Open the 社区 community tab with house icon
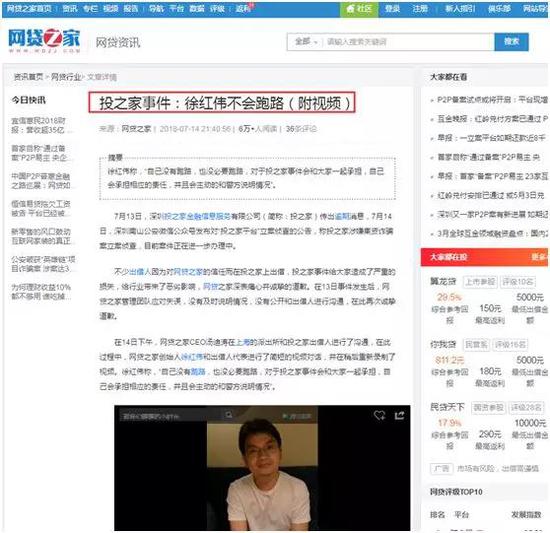The image size is (550, 533). 359,8
